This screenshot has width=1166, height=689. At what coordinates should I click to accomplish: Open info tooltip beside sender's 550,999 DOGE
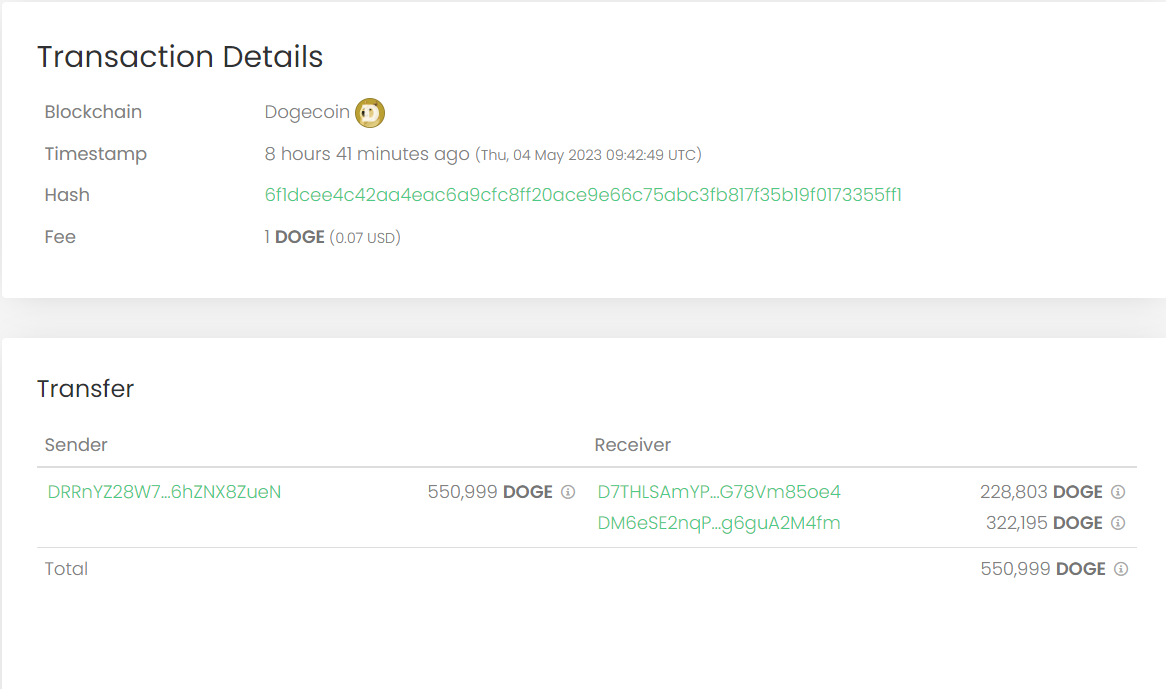click(569, 492)
